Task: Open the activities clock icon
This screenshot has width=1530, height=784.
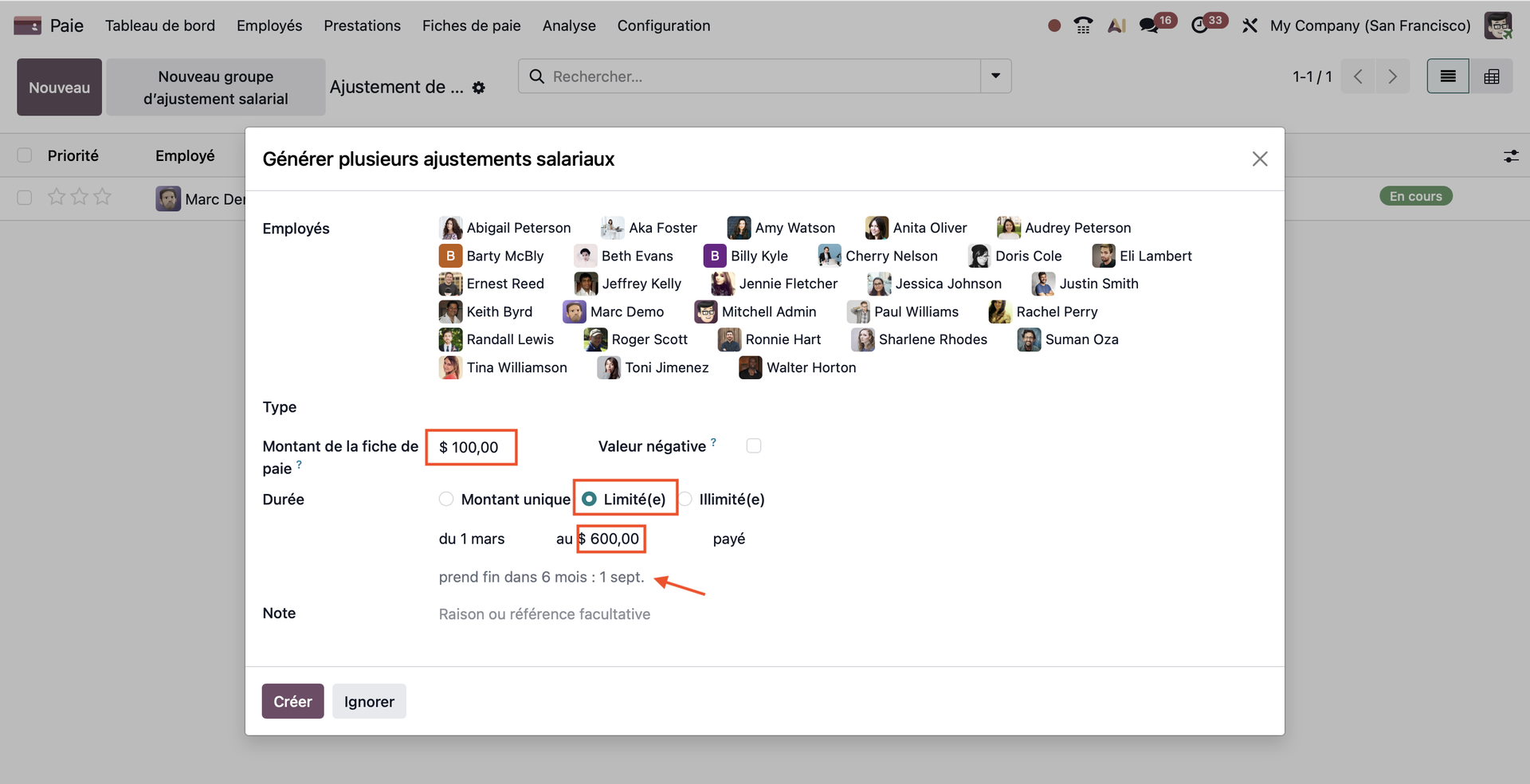Action: [x=1199, y=25]
